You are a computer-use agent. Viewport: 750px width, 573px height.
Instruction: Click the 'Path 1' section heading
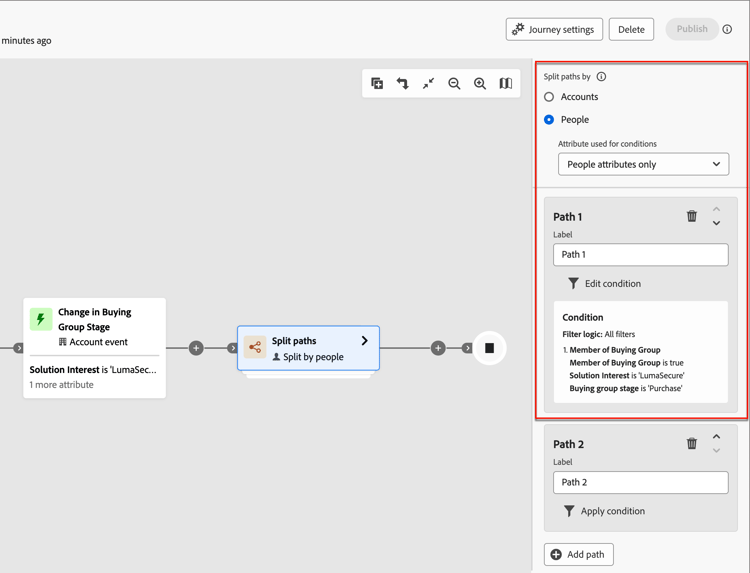tap(568, 217)
